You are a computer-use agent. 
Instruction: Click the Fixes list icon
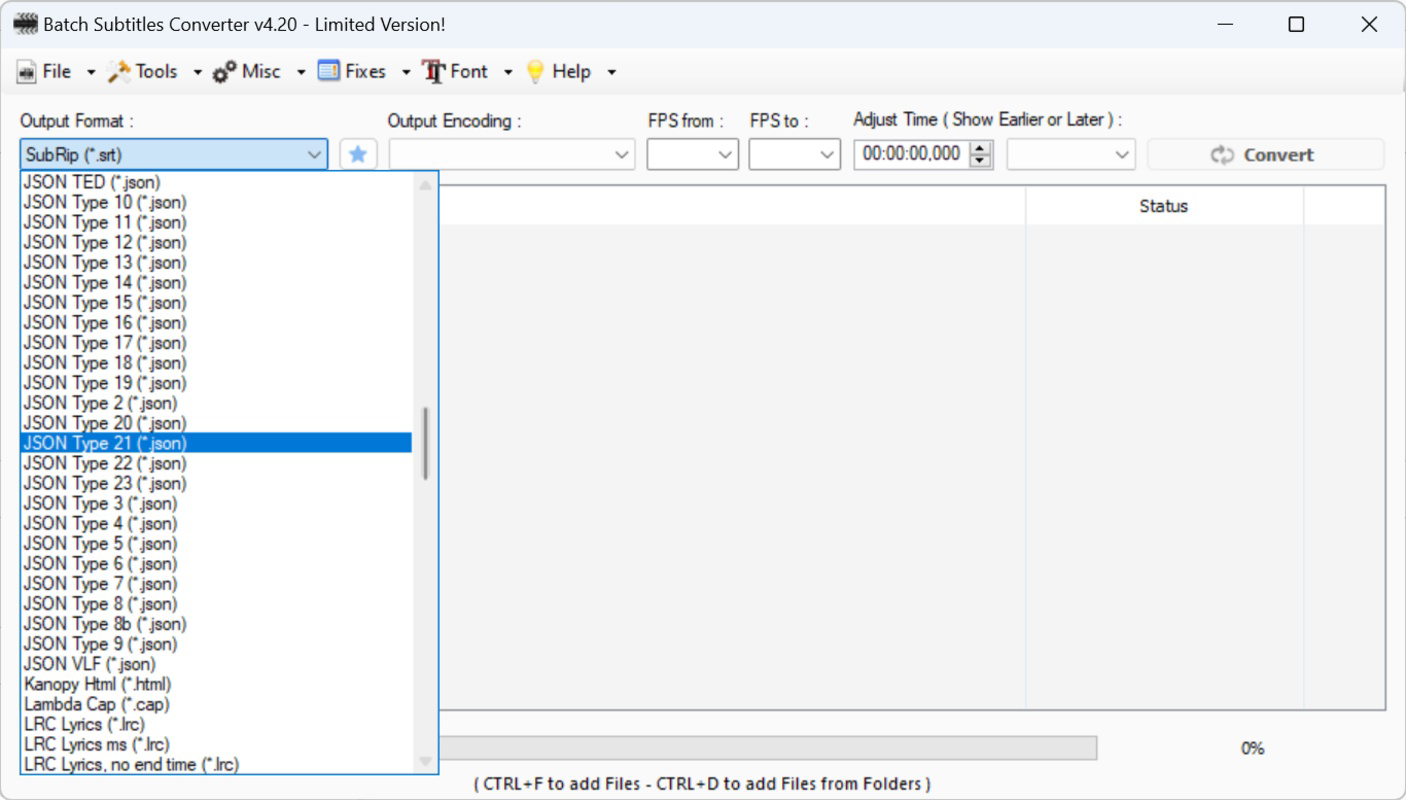[329, 71]
